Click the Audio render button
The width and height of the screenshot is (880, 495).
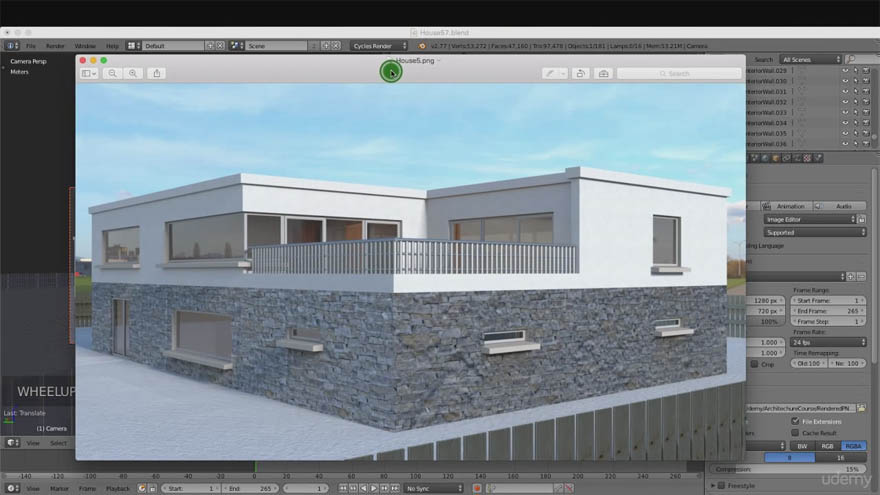[x=840, y=206]
